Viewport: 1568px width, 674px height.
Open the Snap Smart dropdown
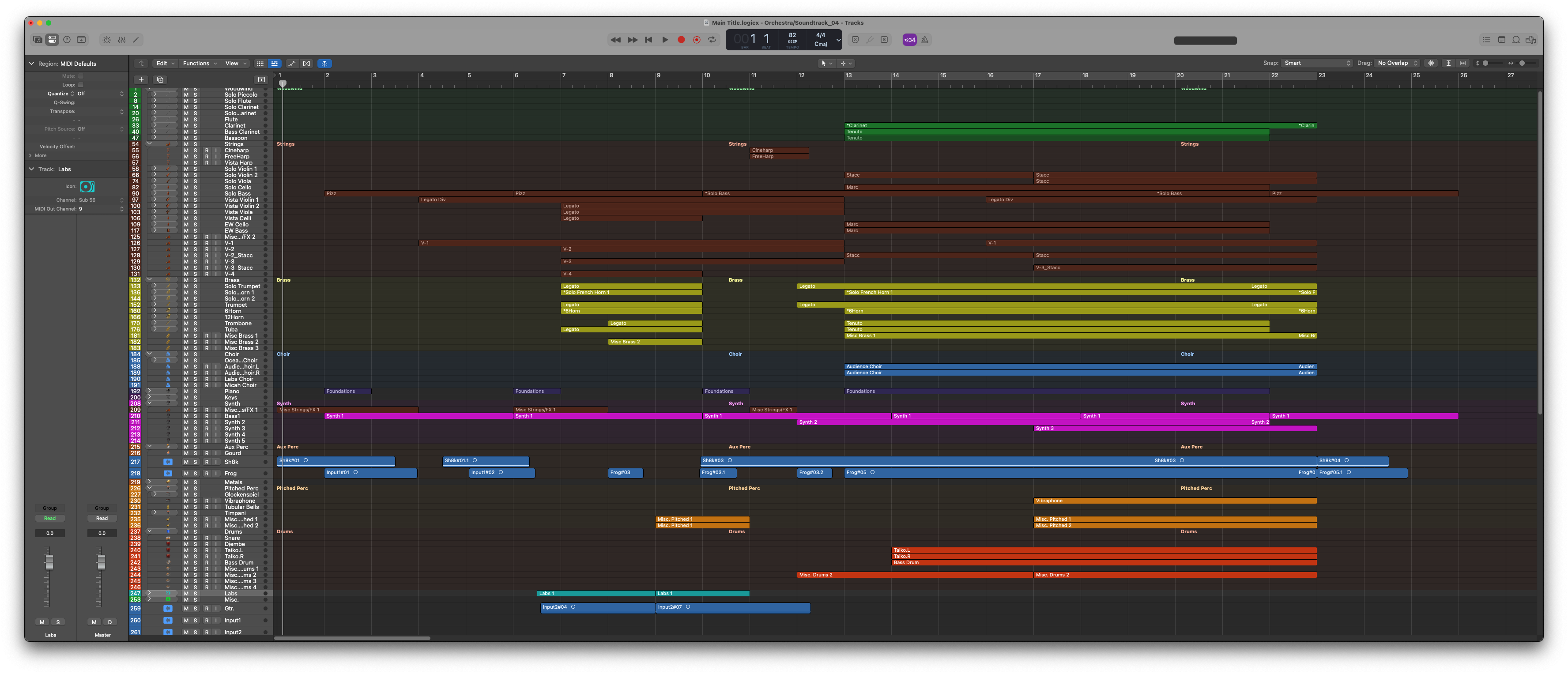1317,63
